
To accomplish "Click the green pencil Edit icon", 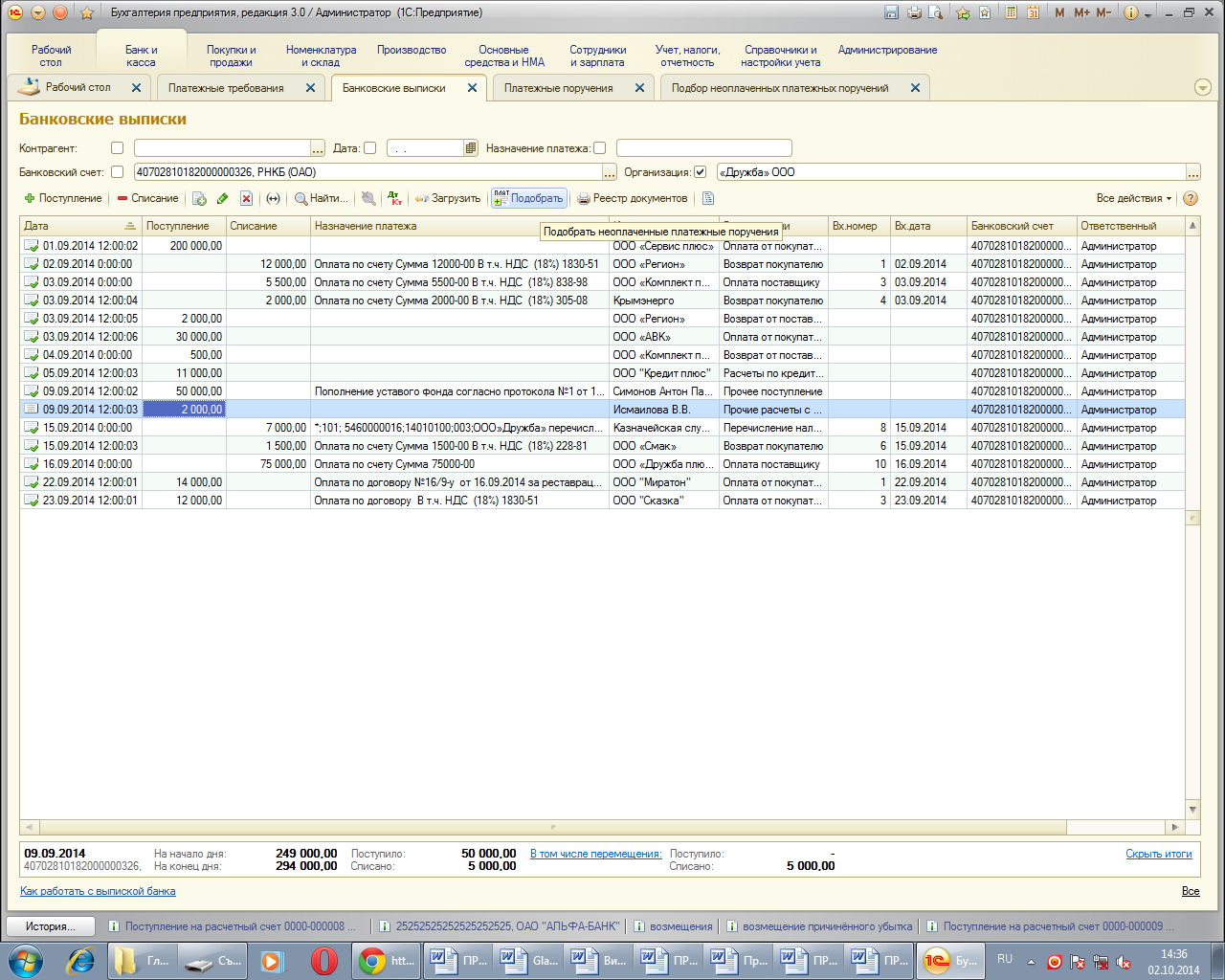I will pos(222,198).
